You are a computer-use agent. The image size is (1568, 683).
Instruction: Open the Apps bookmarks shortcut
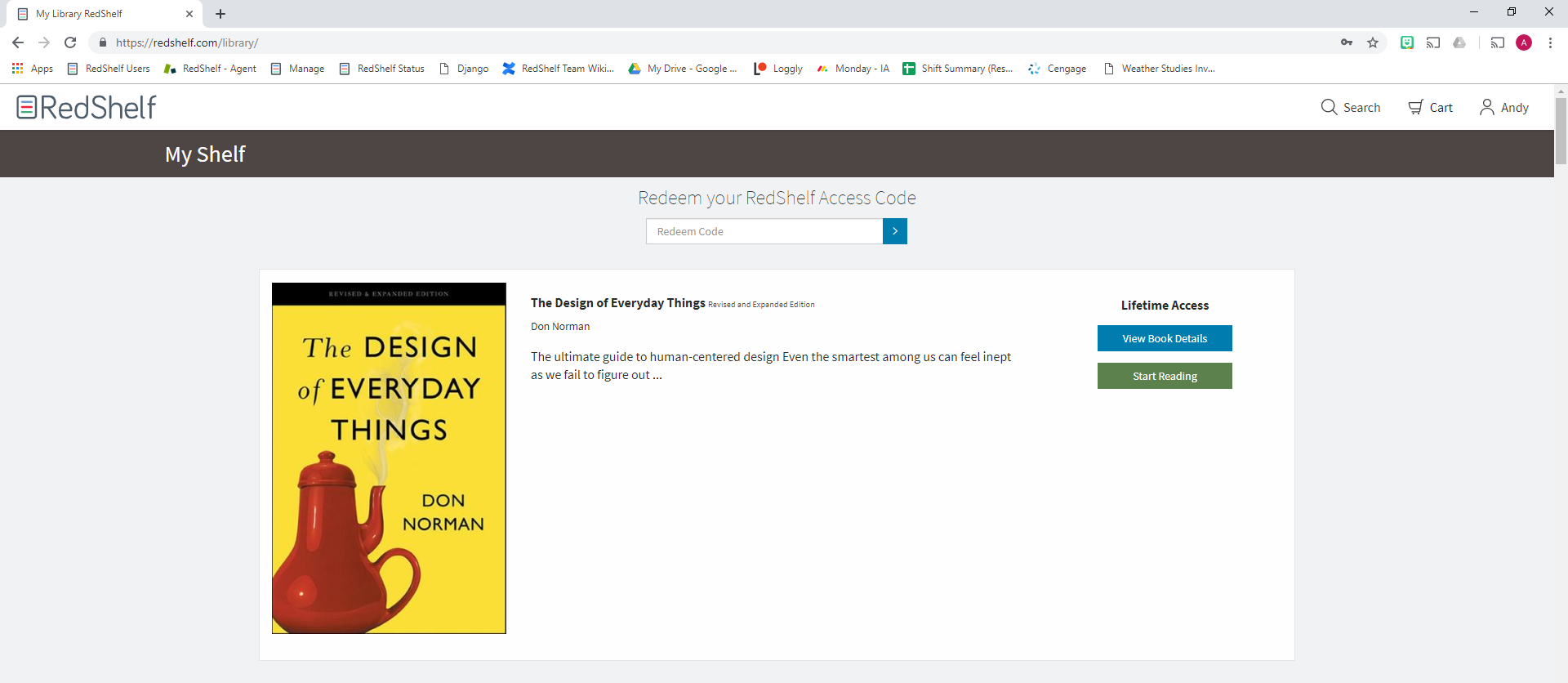(x=33, y=69)
